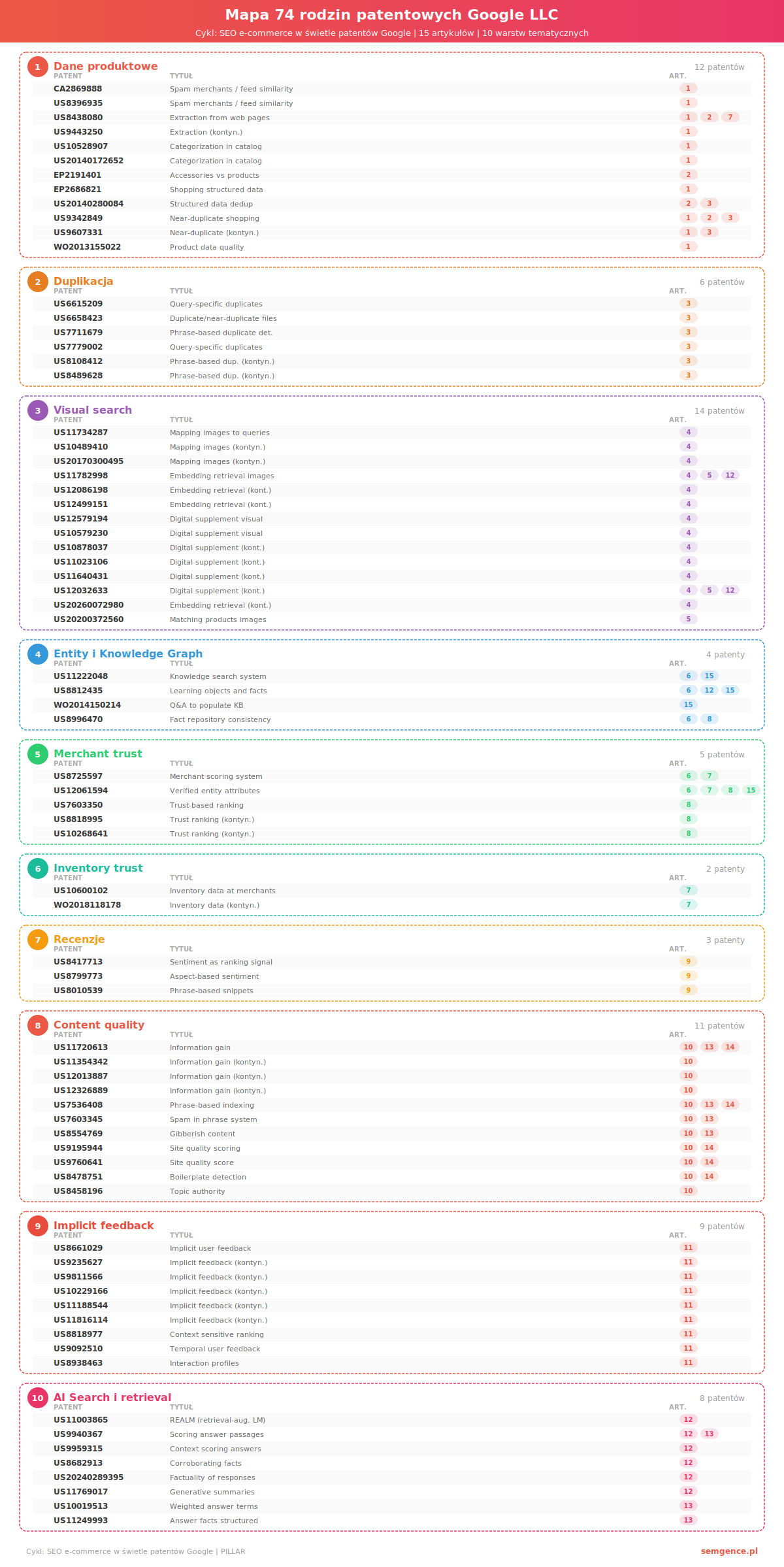Select the '14 patentów' count label
Screen dimensions: 784x1567
pyautogui.click(x=719, y=411)
